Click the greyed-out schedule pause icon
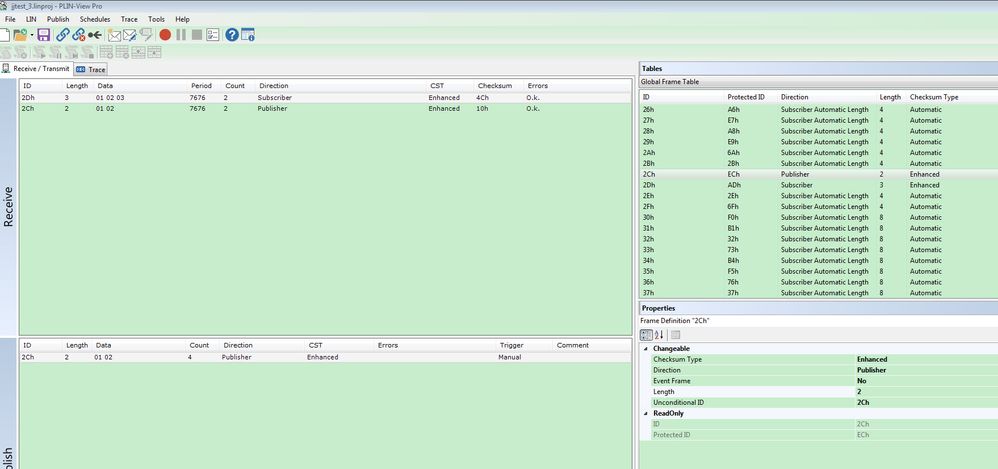The height and width of the screenshot is (469, 998). point(55,52)
